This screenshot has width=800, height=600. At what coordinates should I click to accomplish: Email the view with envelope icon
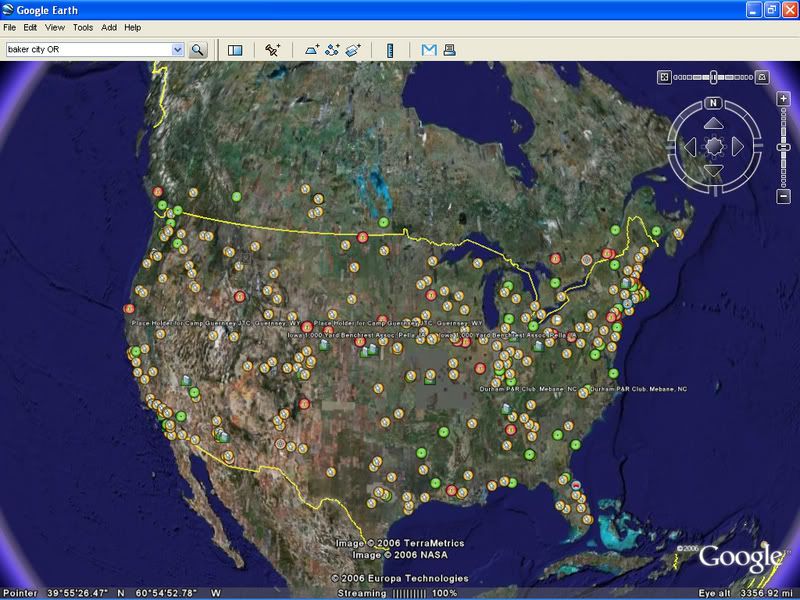click(x=429, y=49)
